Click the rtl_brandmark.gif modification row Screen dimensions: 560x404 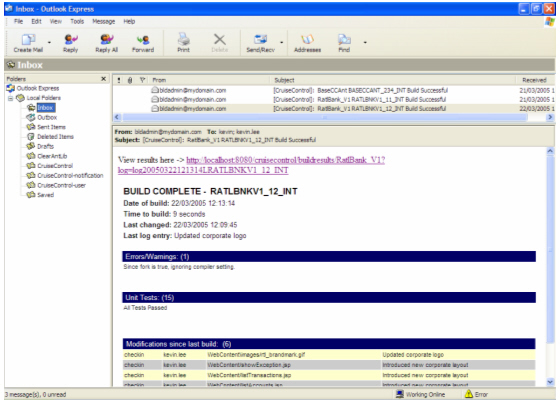(329, 355)
